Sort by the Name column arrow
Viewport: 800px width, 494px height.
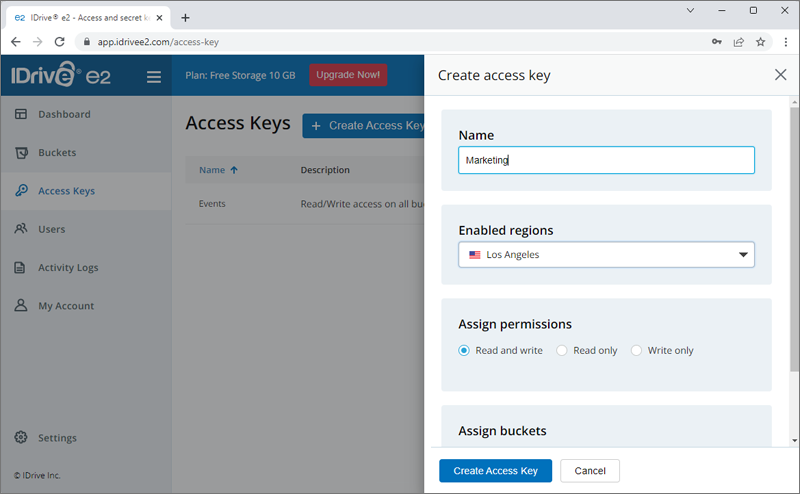tap(234, 170)
